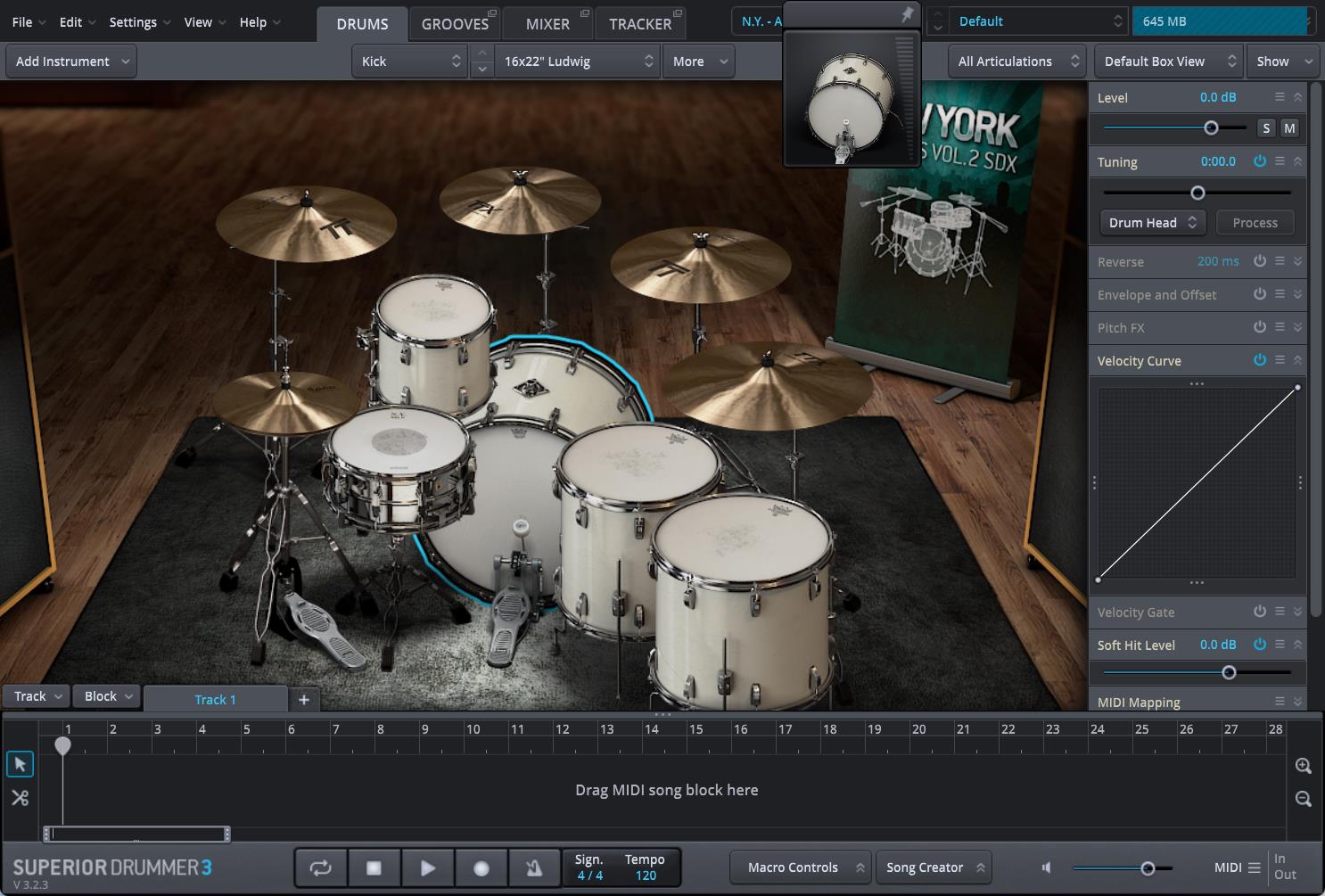This screenshot has width=1325, height=896.
Task: Open the Edit menu
Action: coord(78,22)
